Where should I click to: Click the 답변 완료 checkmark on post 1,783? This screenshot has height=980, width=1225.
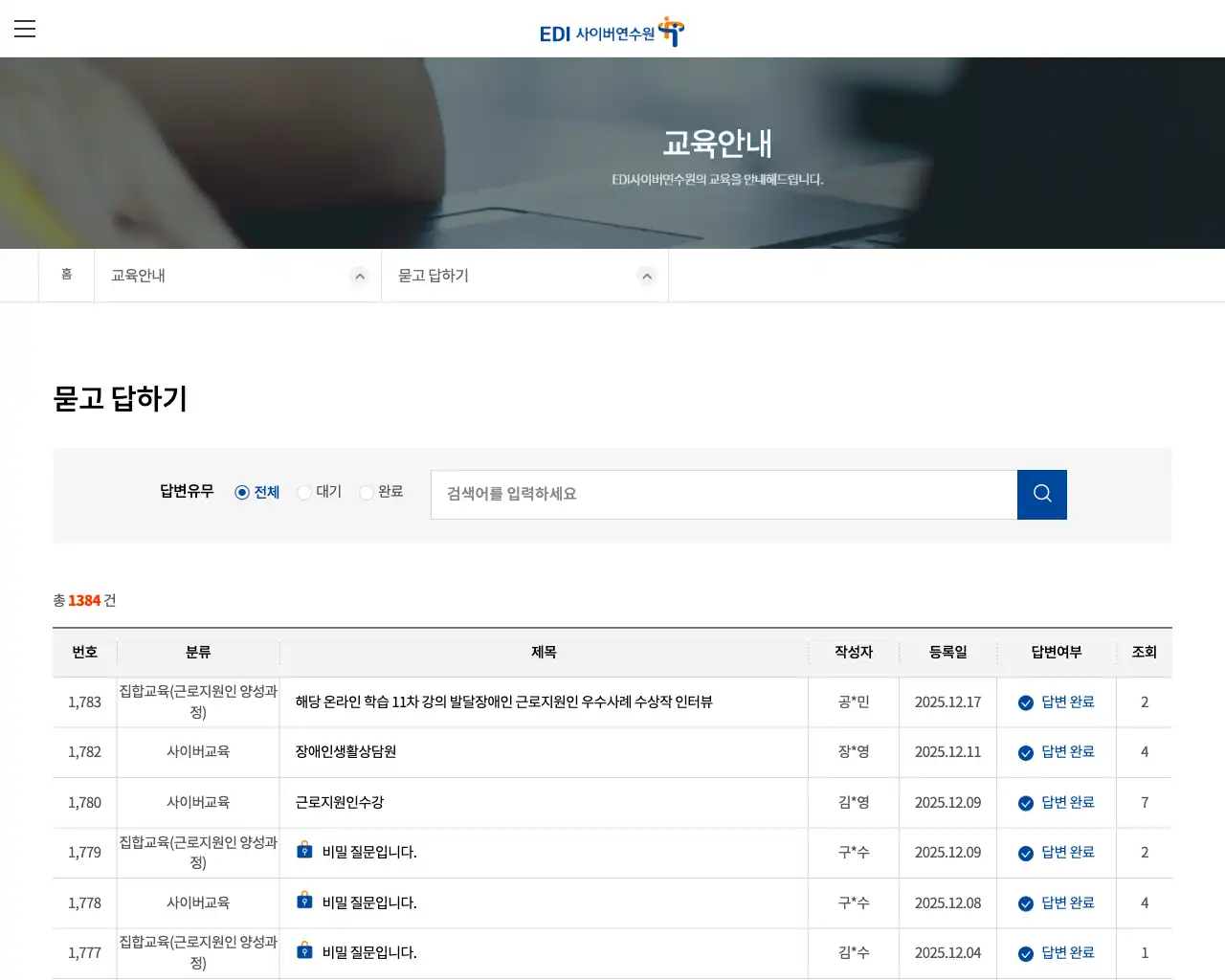pos(1025,702)
